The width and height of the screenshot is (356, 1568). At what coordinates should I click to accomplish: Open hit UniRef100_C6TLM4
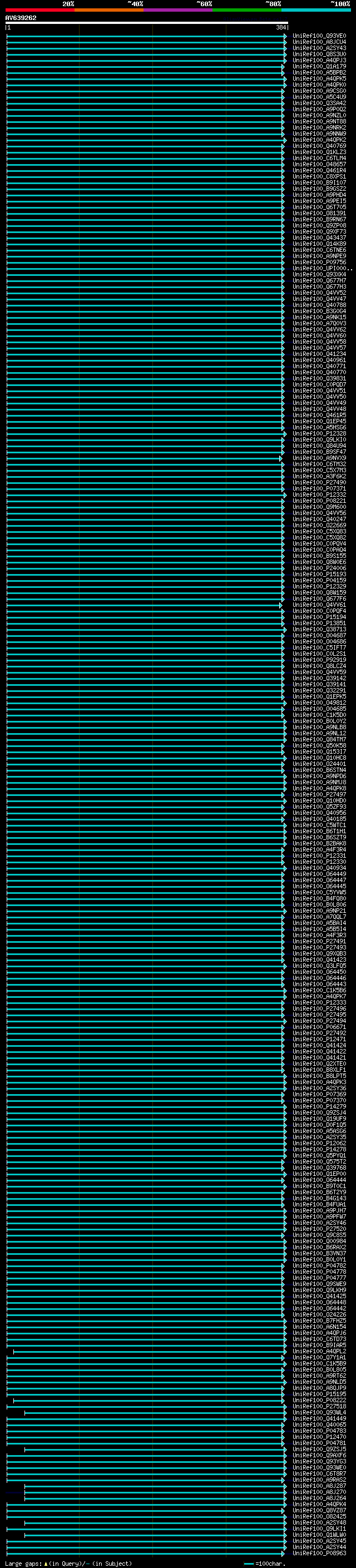319,159
